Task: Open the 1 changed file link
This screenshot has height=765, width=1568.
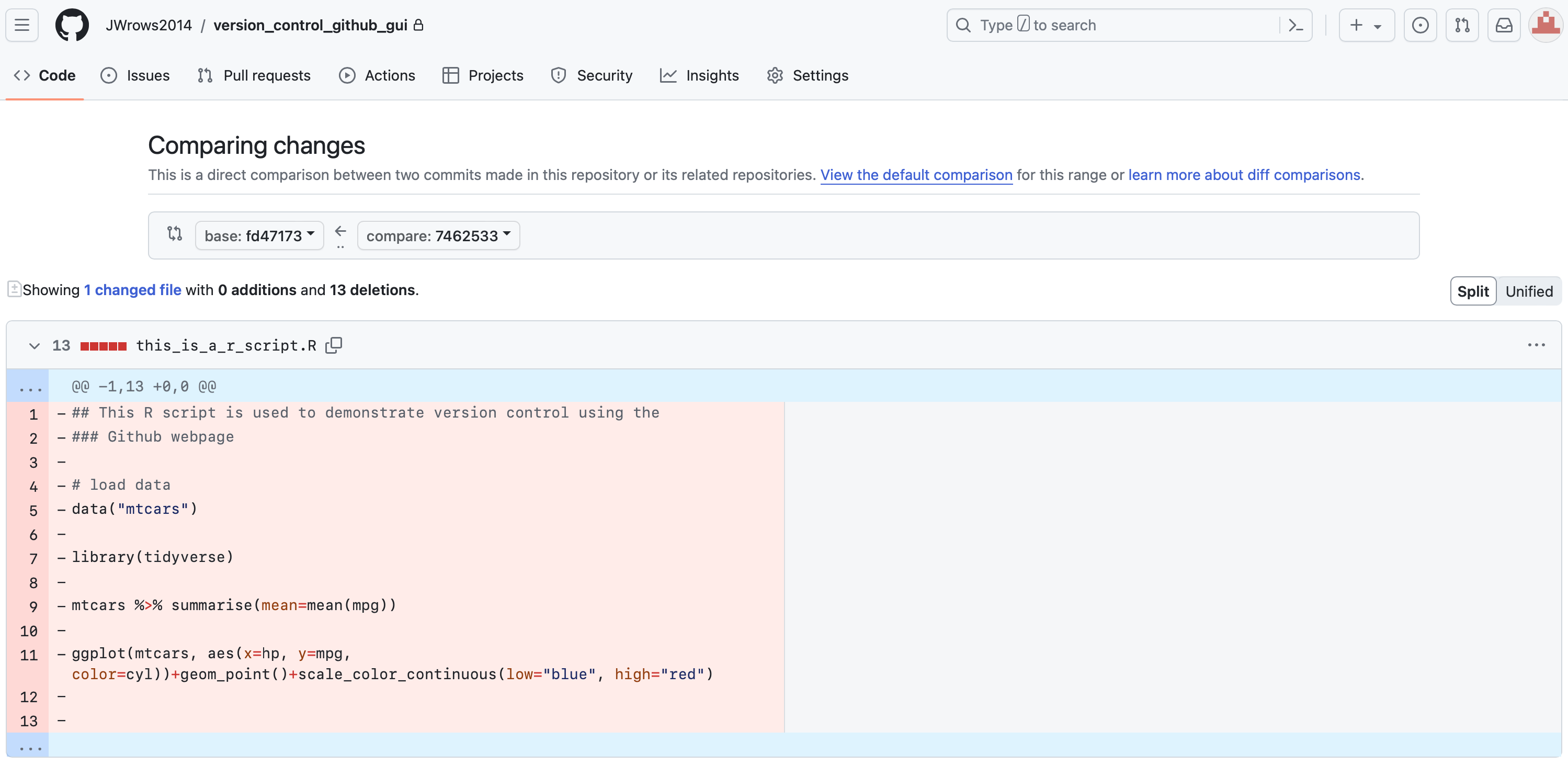Action: click(x=132, y=290)
